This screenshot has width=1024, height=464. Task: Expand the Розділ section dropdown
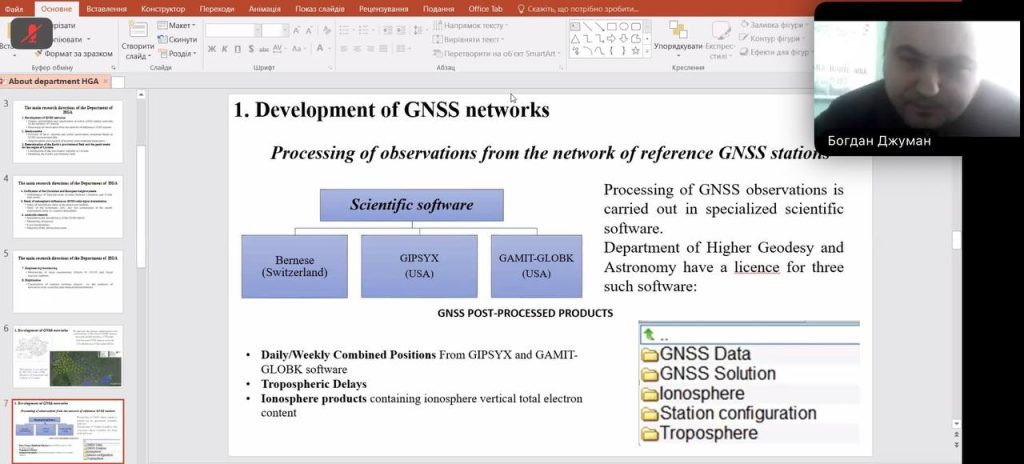point(180,54)
